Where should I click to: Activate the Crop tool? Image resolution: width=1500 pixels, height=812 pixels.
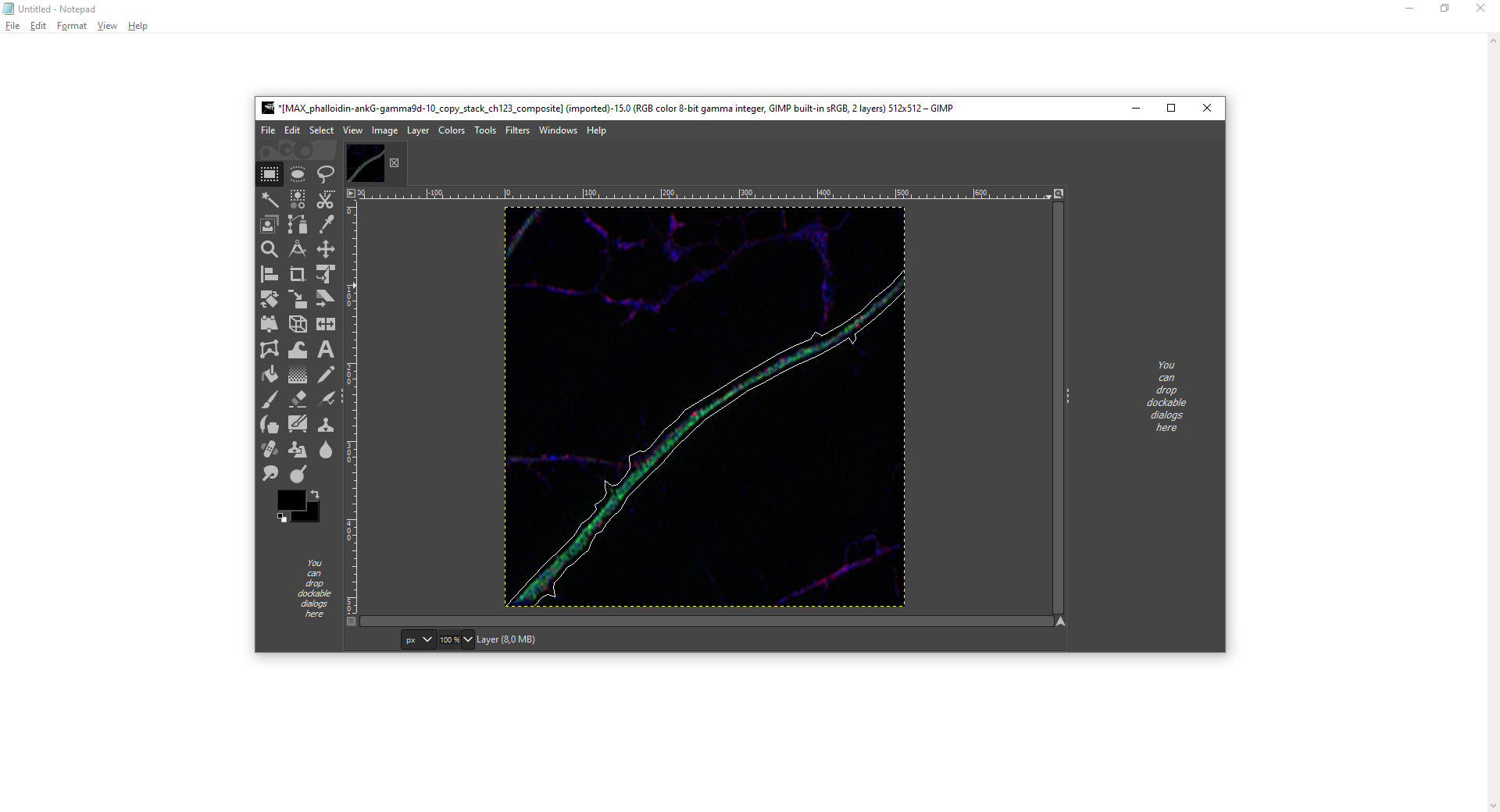coord(298,274)
